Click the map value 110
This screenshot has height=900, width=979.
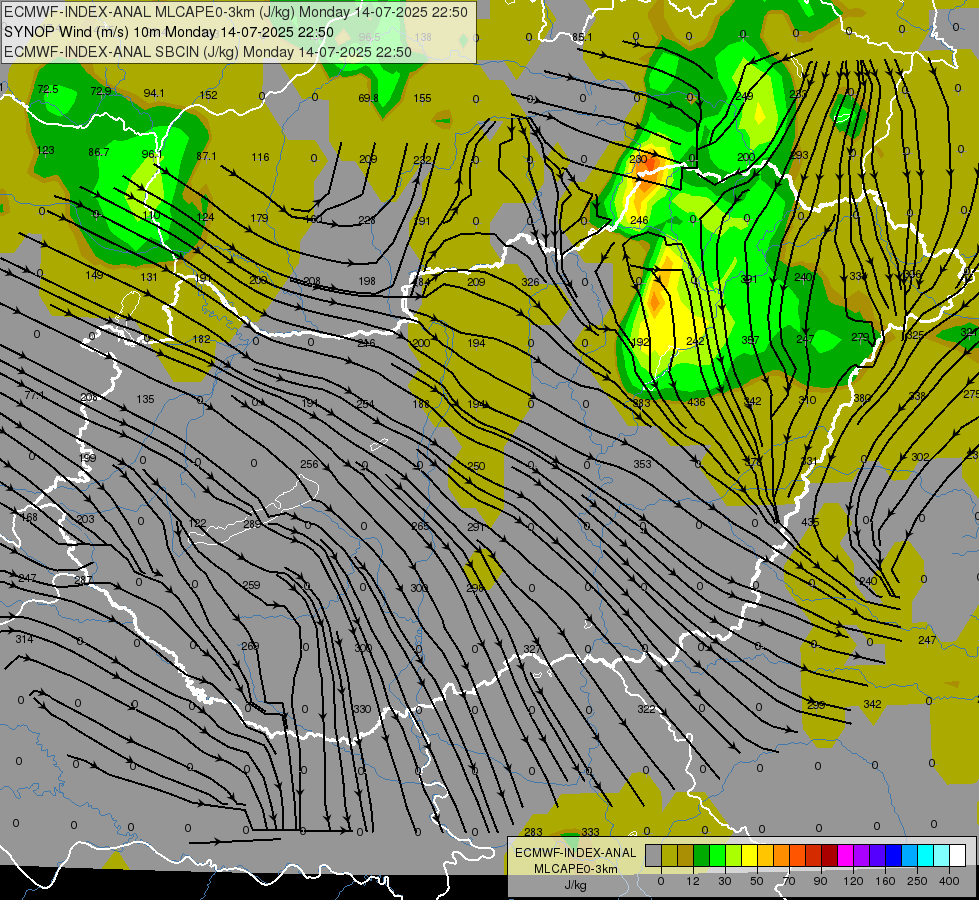point(151,215)
